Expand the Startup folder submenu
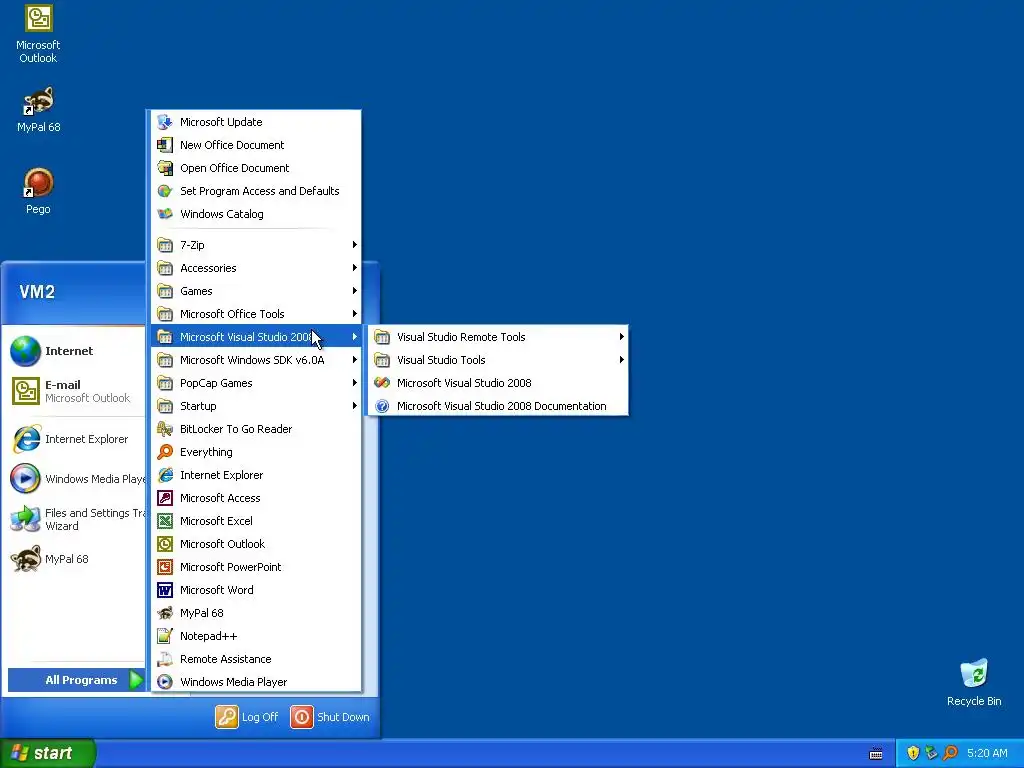Image resolution: width=1024 pixels, height=768 pixels. click(x=256, y=406)
